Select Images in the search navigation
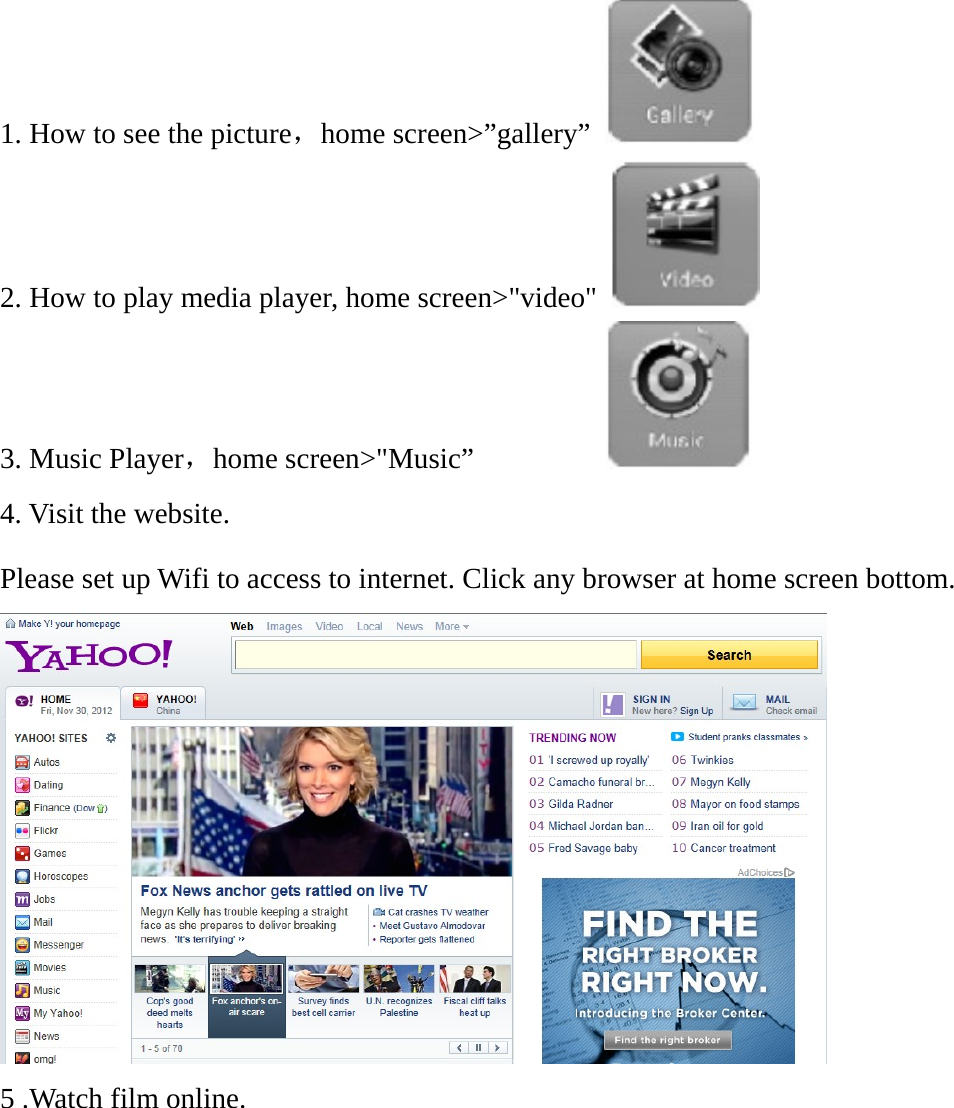This screenshot has height=1108, width=954. [284, 626]
